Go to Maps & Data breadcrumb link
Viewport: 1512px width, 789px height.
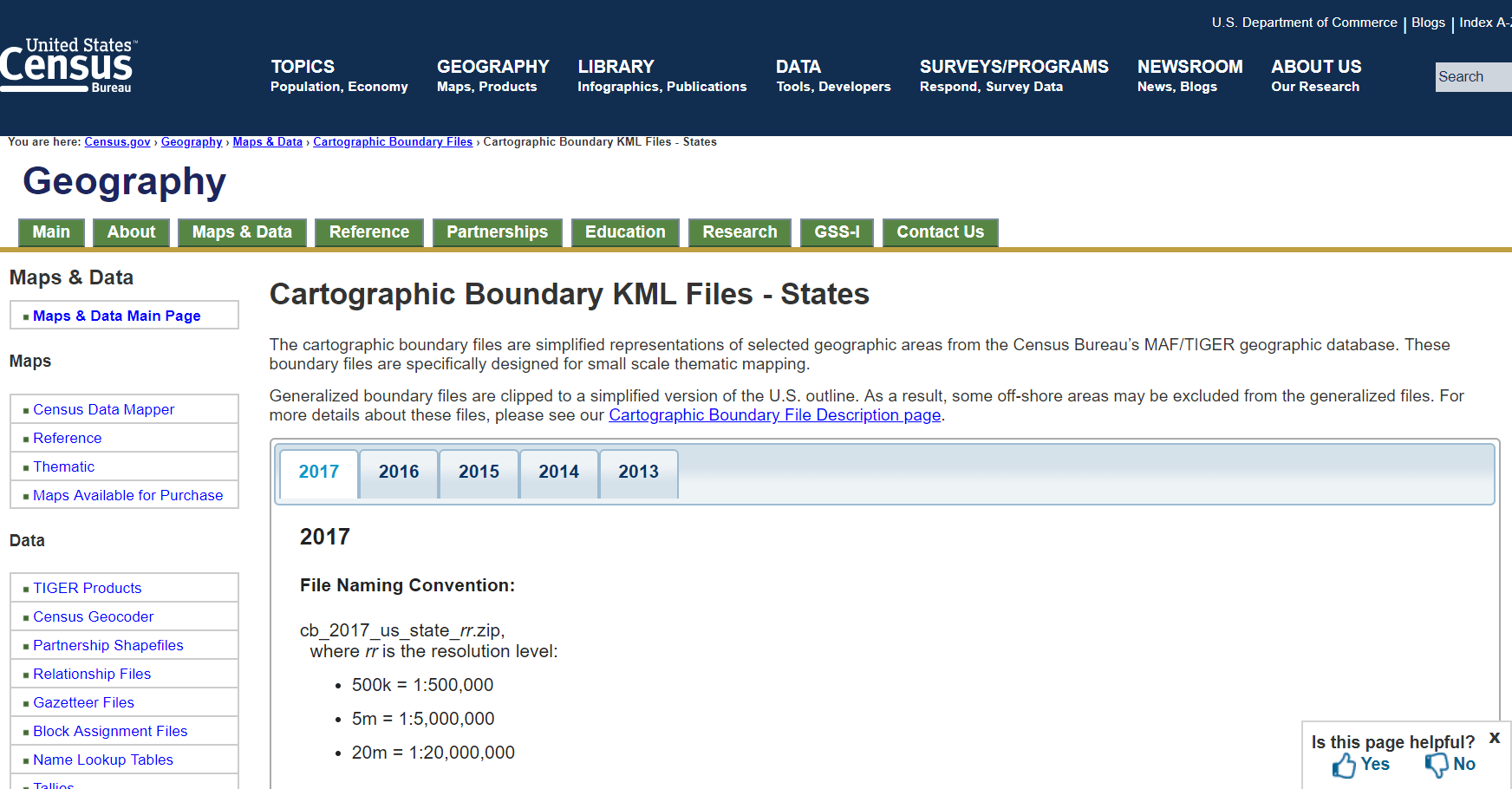[267, 142]
